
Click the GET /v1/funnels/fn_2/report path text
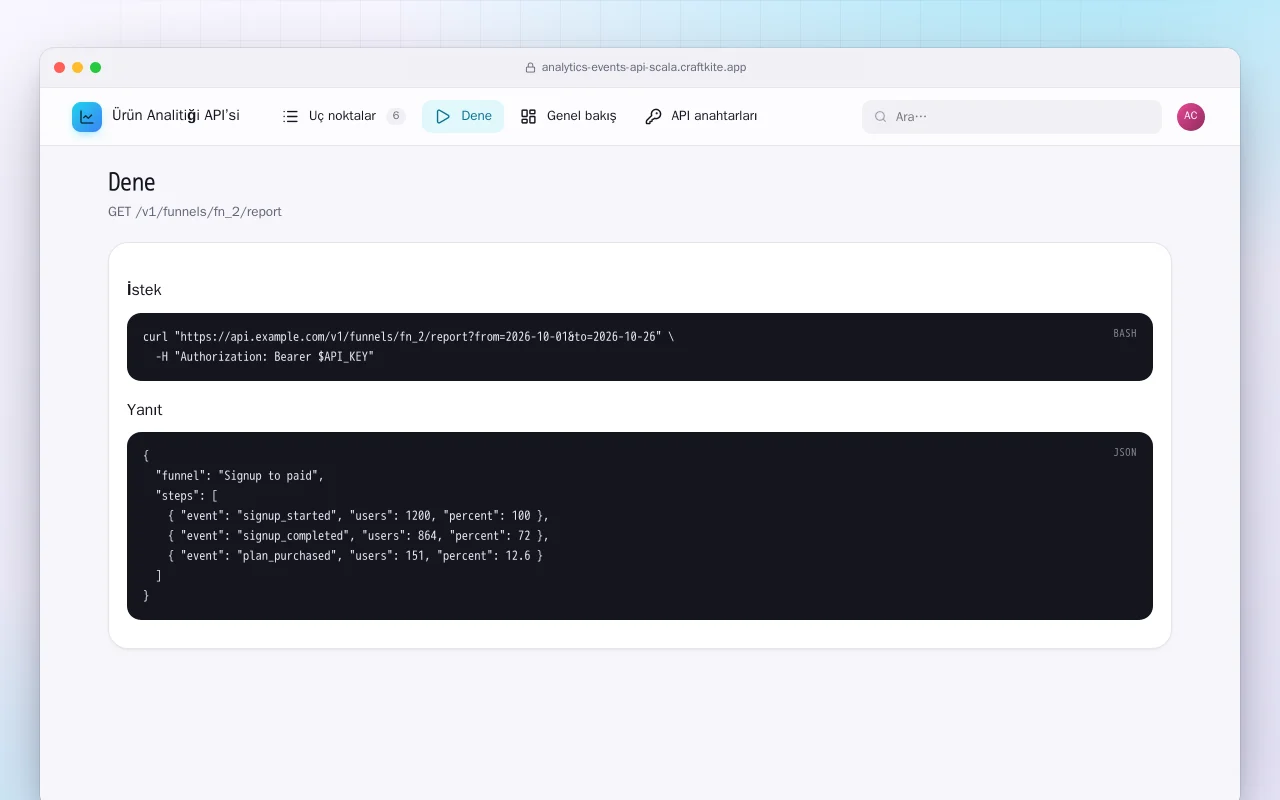(195, 212)
